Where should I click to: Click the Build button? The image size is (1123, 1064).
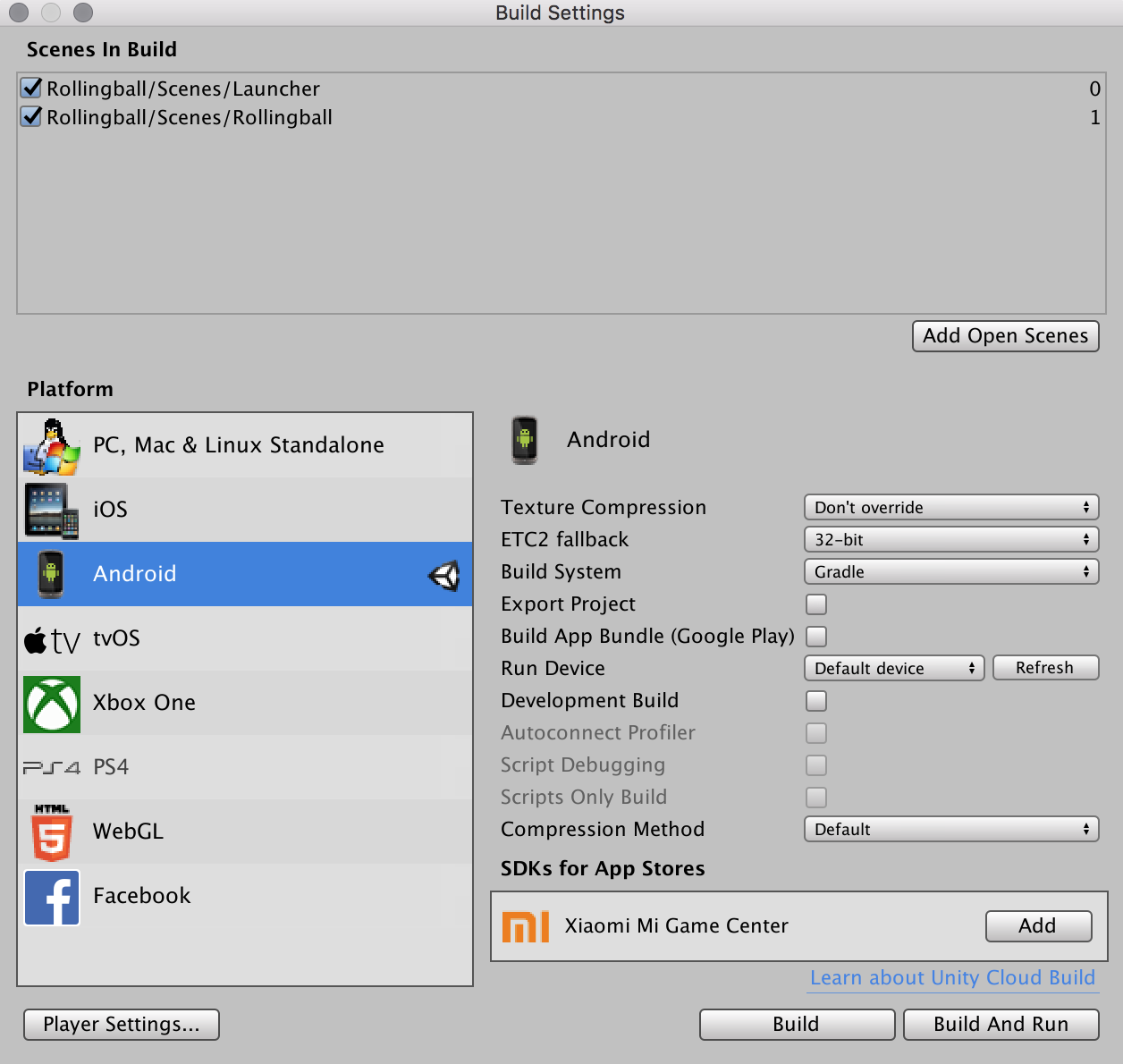pyautogui.click(x=797, y=1025)
